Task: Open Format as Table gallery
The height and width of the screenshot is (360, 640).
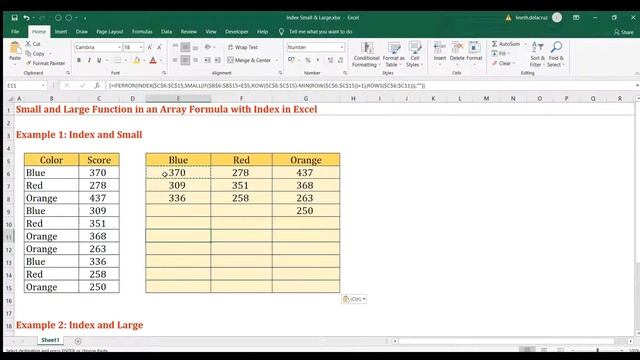Action: (x=393, y=55)
